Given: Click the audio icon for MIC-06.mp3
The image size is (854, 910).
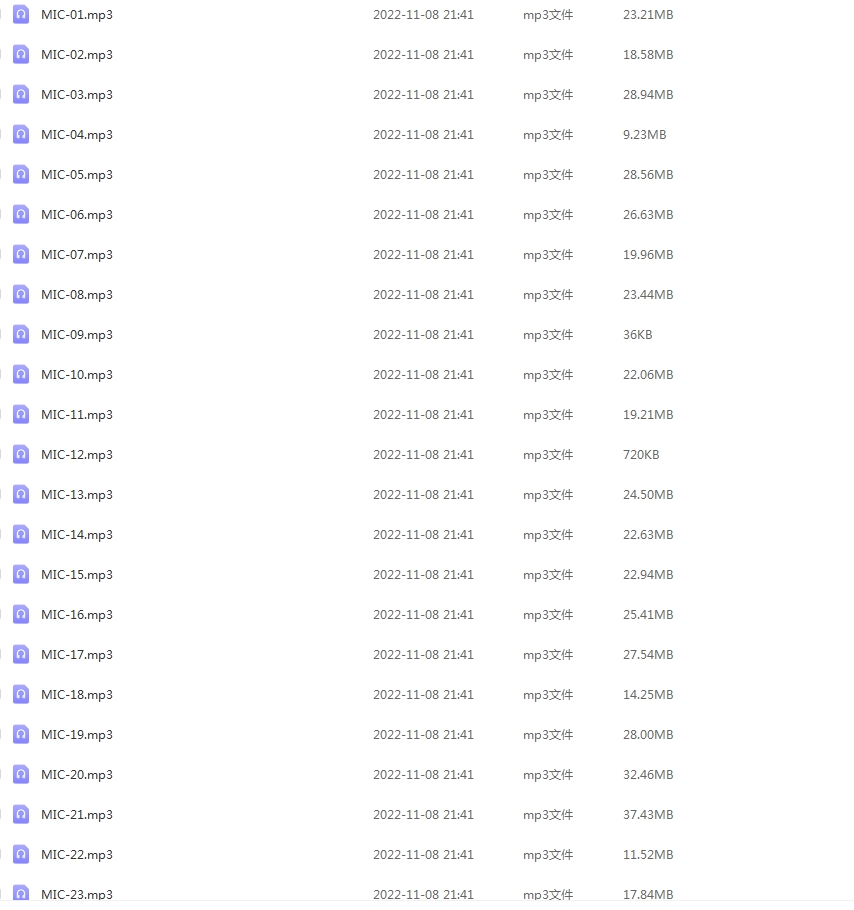Looking at the screenshot, I should click(21, 215).
